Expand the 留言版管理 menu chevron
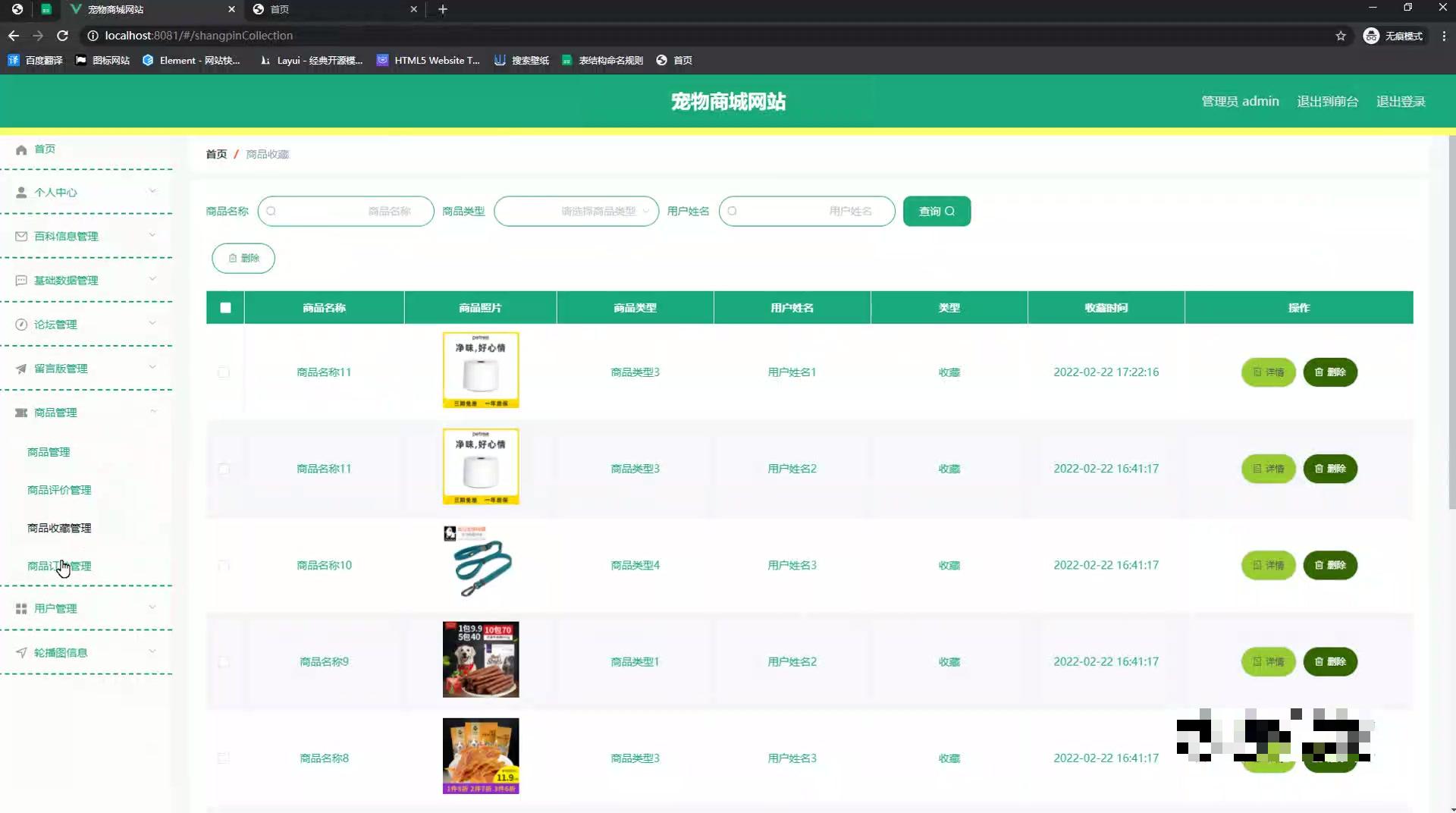This screenshot has width=1456, height=813. pyautogui.click(x=152, y=367)
